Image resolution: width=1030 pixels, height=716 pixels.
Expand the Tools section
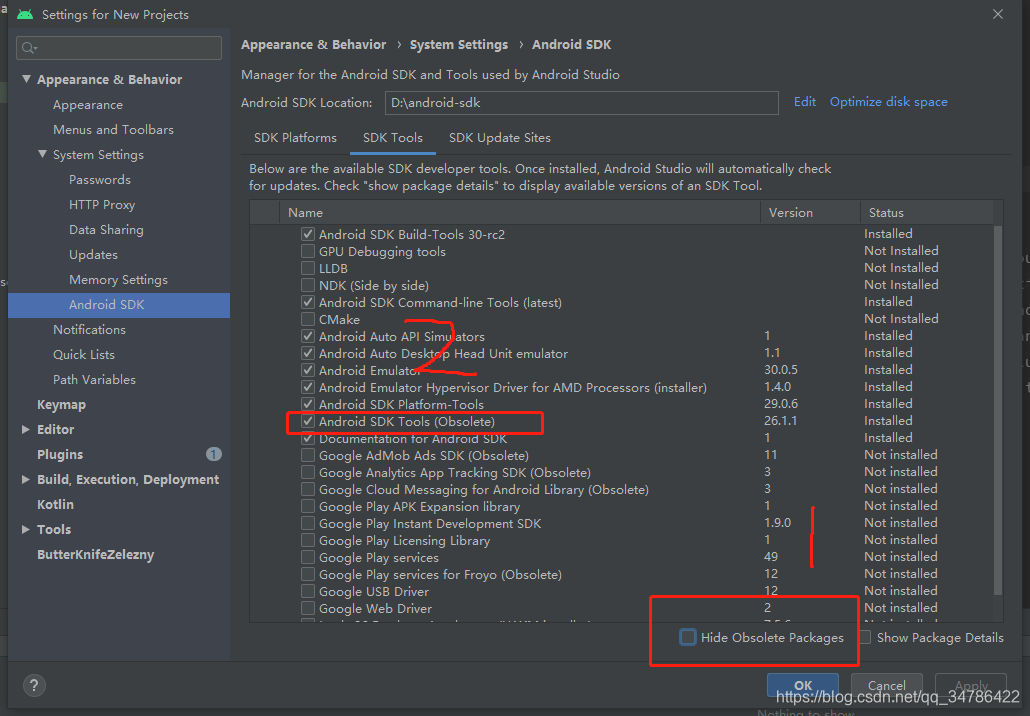26,529
